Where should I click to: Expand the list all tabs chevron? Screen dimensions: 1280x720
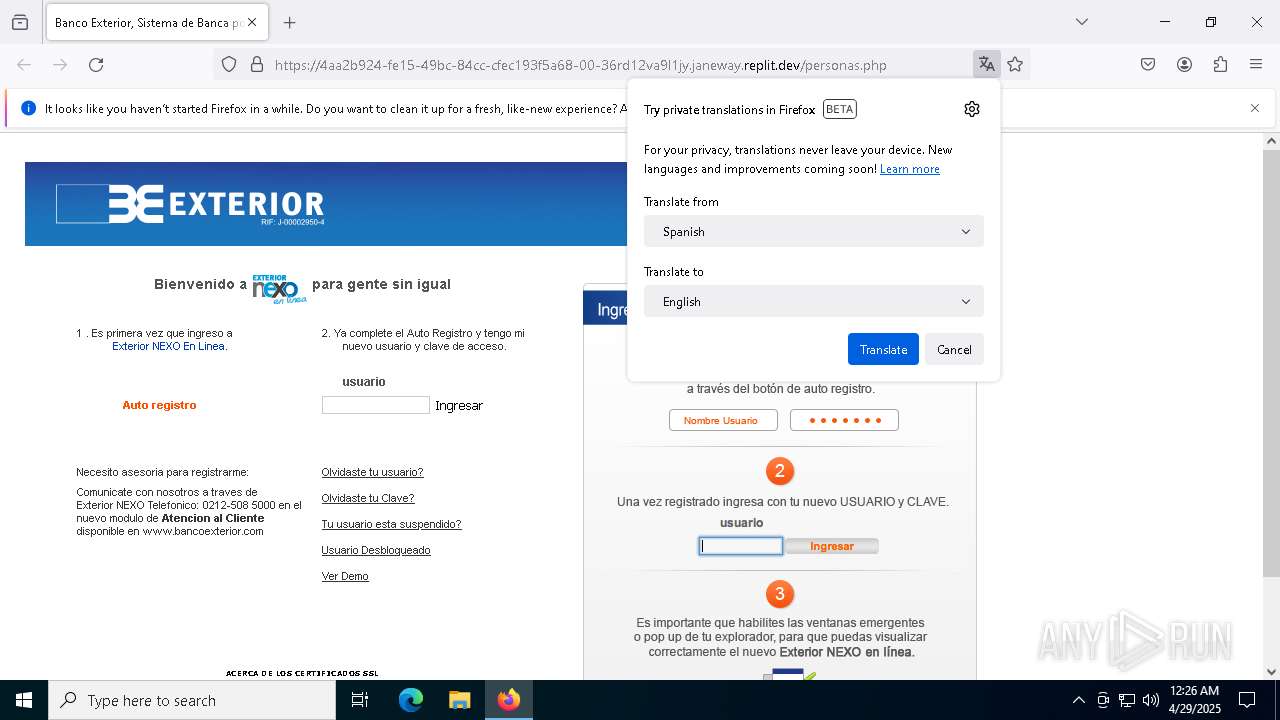(1082, 22)
